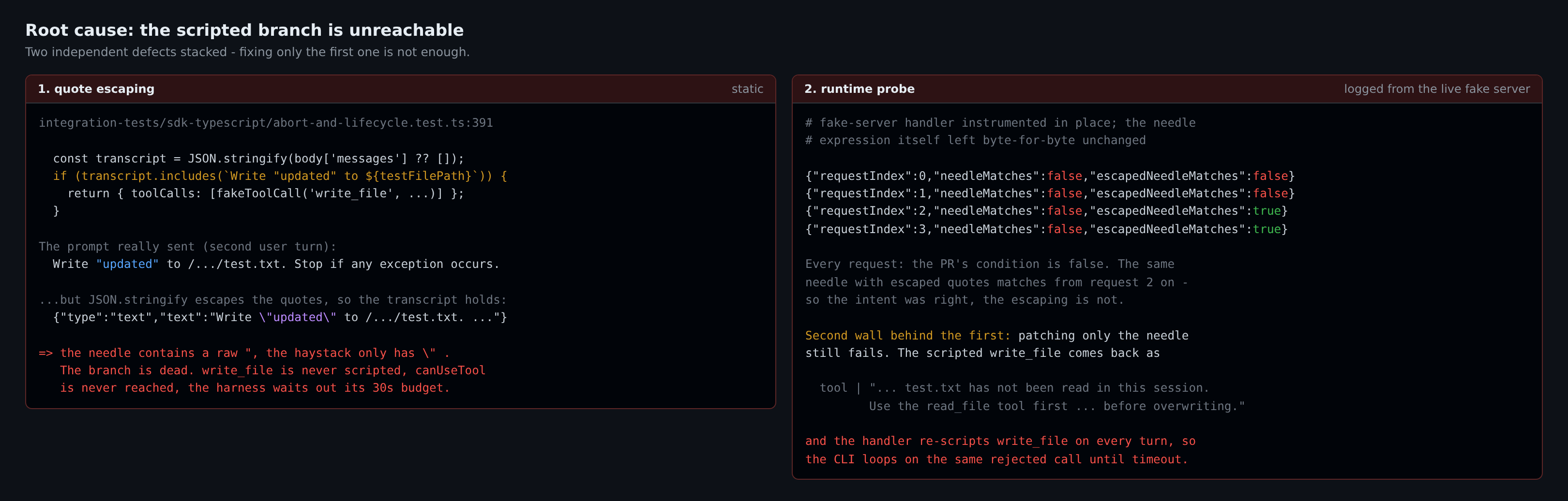Click the heading "Root cause: the scripted branch is unreachable"

coord(244,30)
